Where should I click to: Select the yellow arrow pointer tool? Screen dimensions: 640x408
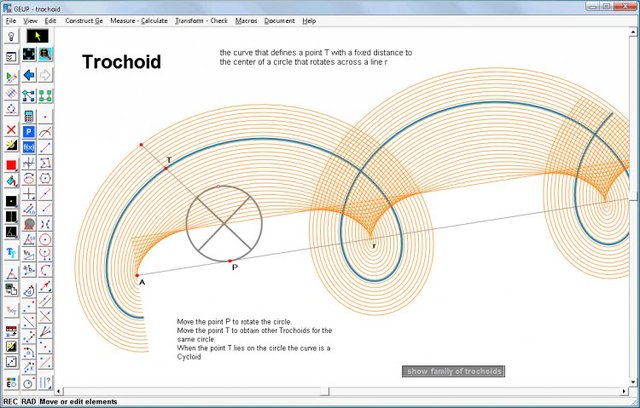pos(38,36)
